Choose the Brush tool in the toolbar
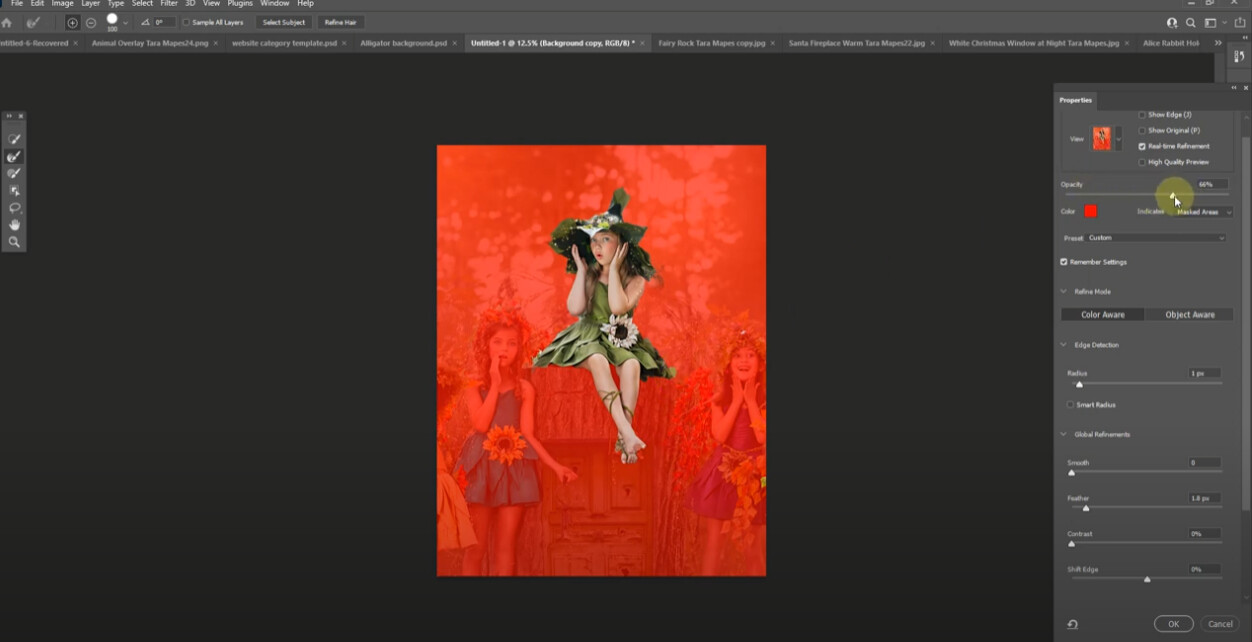1252x642 pixels. coord(13,173)
